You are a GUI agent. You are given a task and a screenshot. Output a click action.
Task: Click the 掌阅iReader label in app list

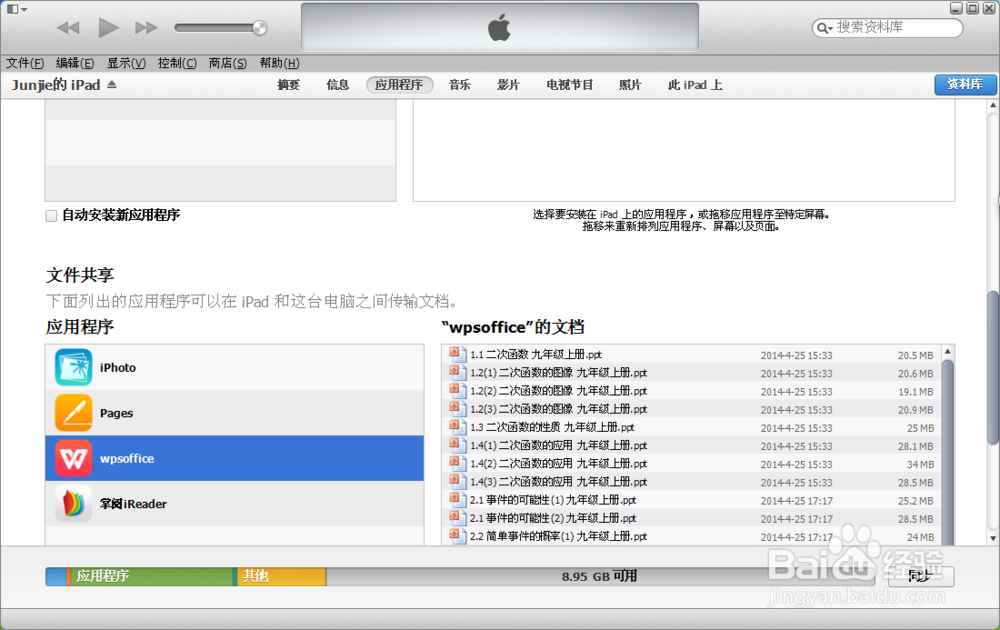[x=133, y=504]
